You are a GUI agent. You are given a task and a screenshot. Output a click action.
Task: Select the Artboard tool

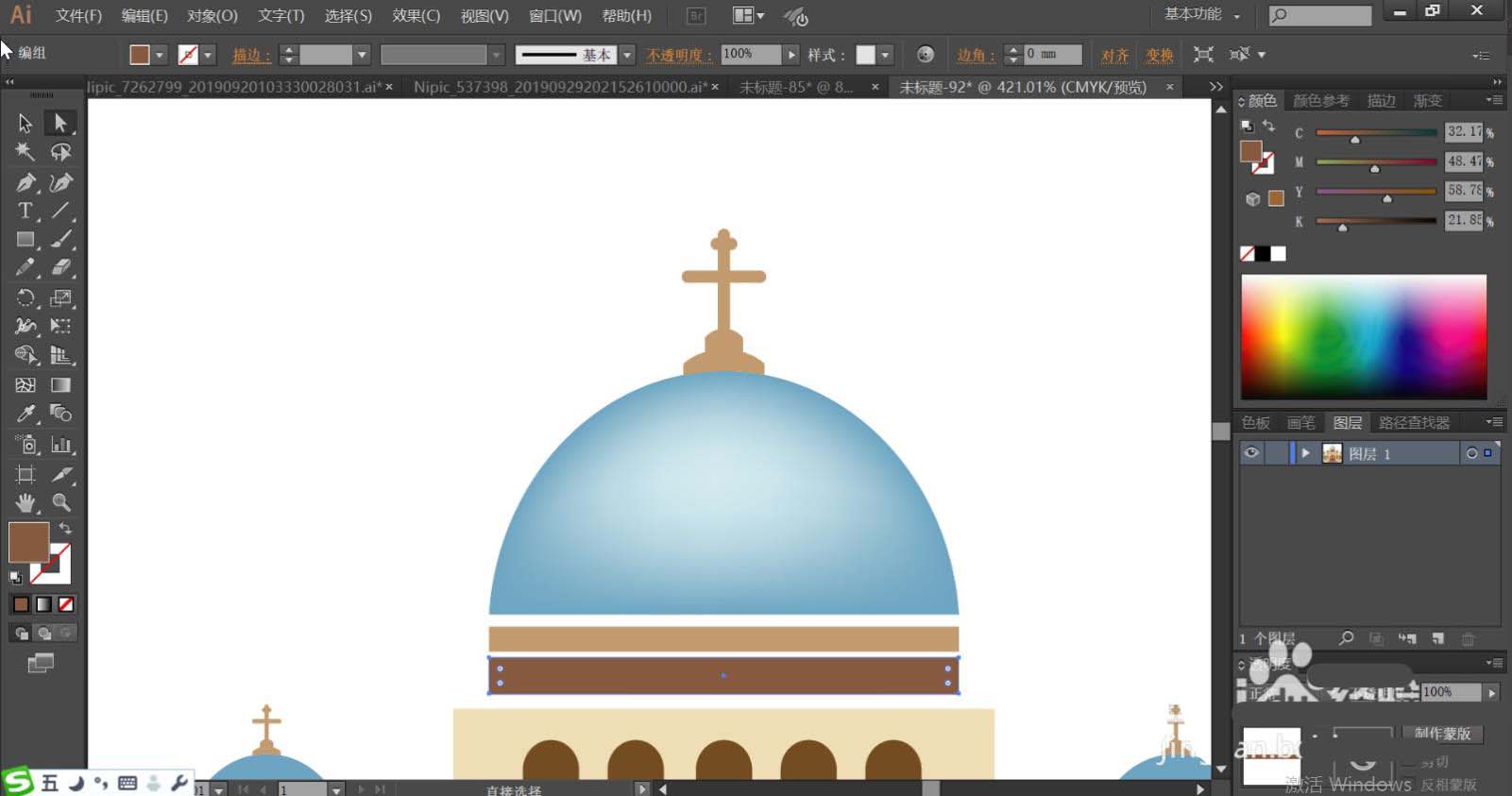pyautogui.click(x=25, y=474)
